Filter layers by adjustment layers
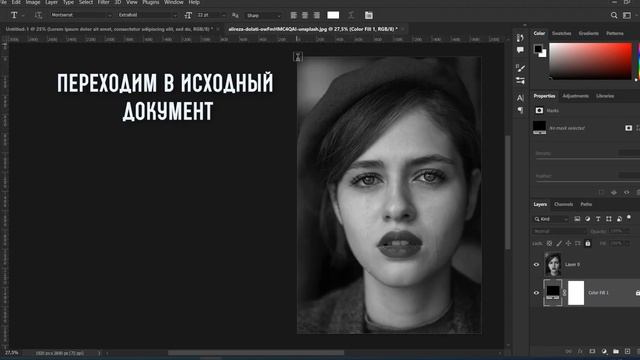Viewport: 640px width, 360px height. 587,219
